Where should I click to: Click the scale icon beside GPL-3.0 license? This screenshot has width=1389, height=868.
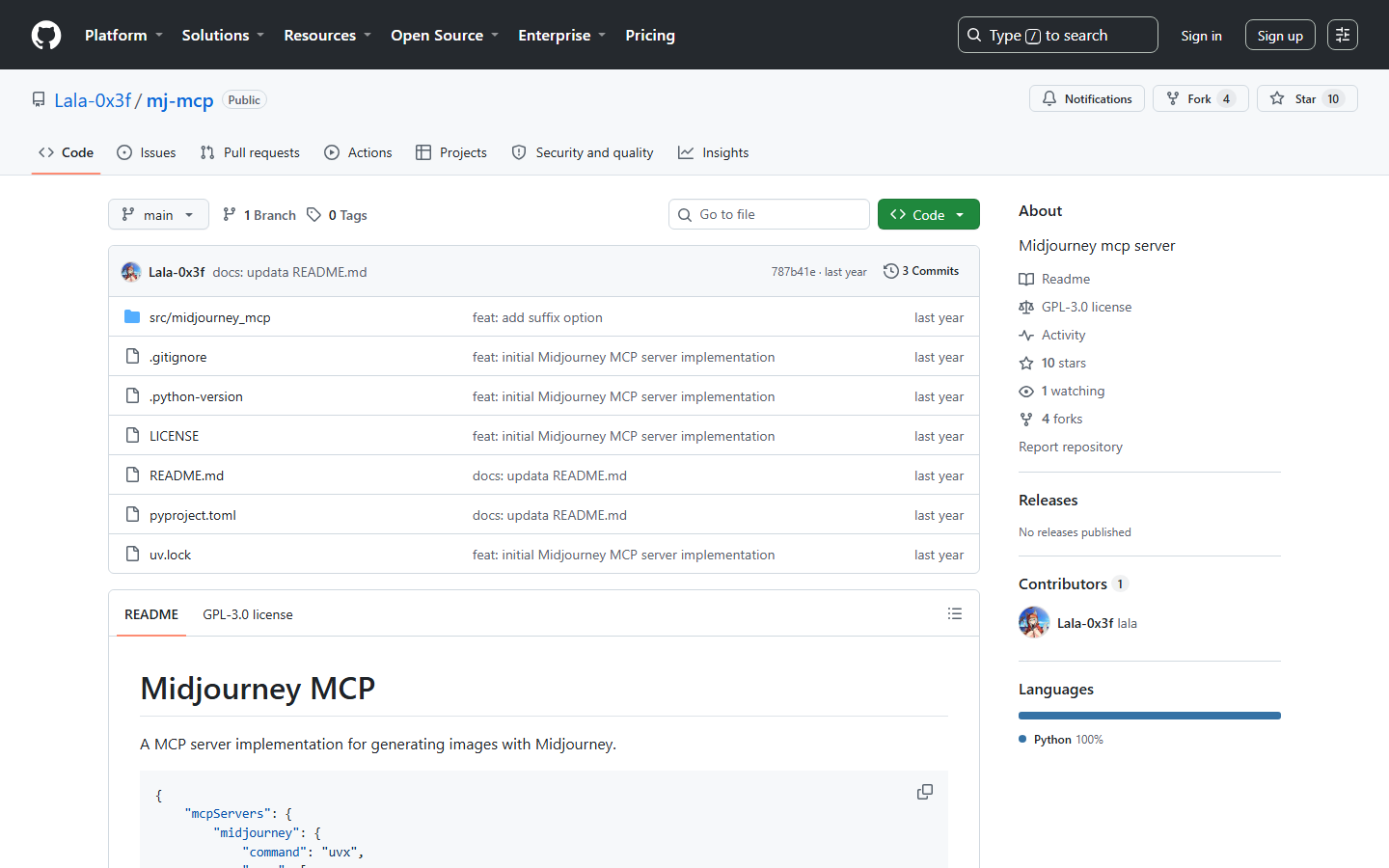tap(1026, 307)
